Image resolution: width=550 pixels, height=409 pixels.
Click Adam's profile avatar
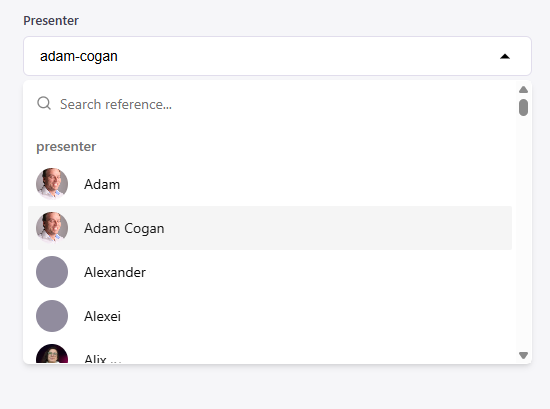click(52, 184)
